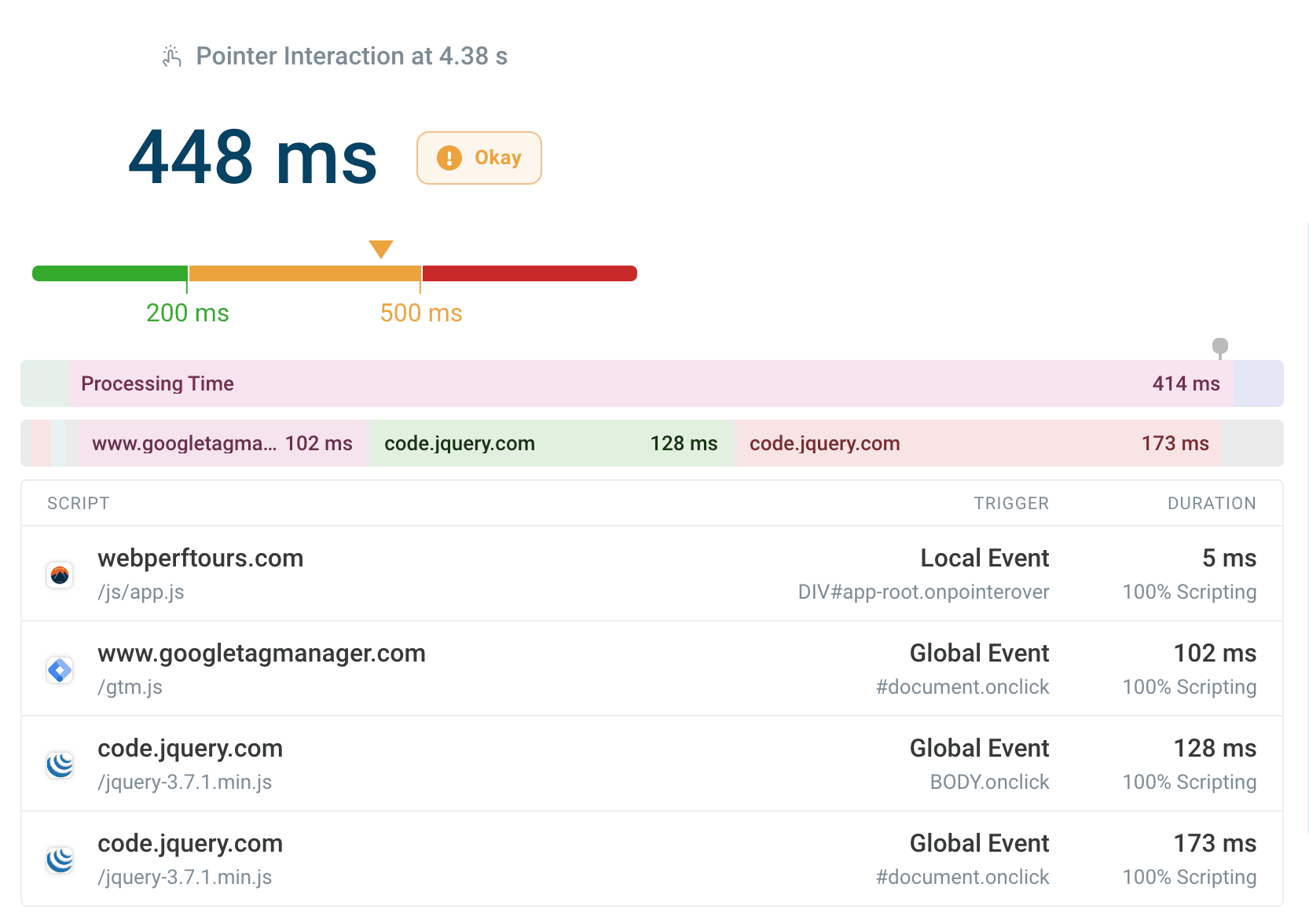Image resolution: width=1309 pixels, height=924 pixels.
Task: Select the green segment of the rating bar
Action: pyautogui.click(x=110, y=273)
